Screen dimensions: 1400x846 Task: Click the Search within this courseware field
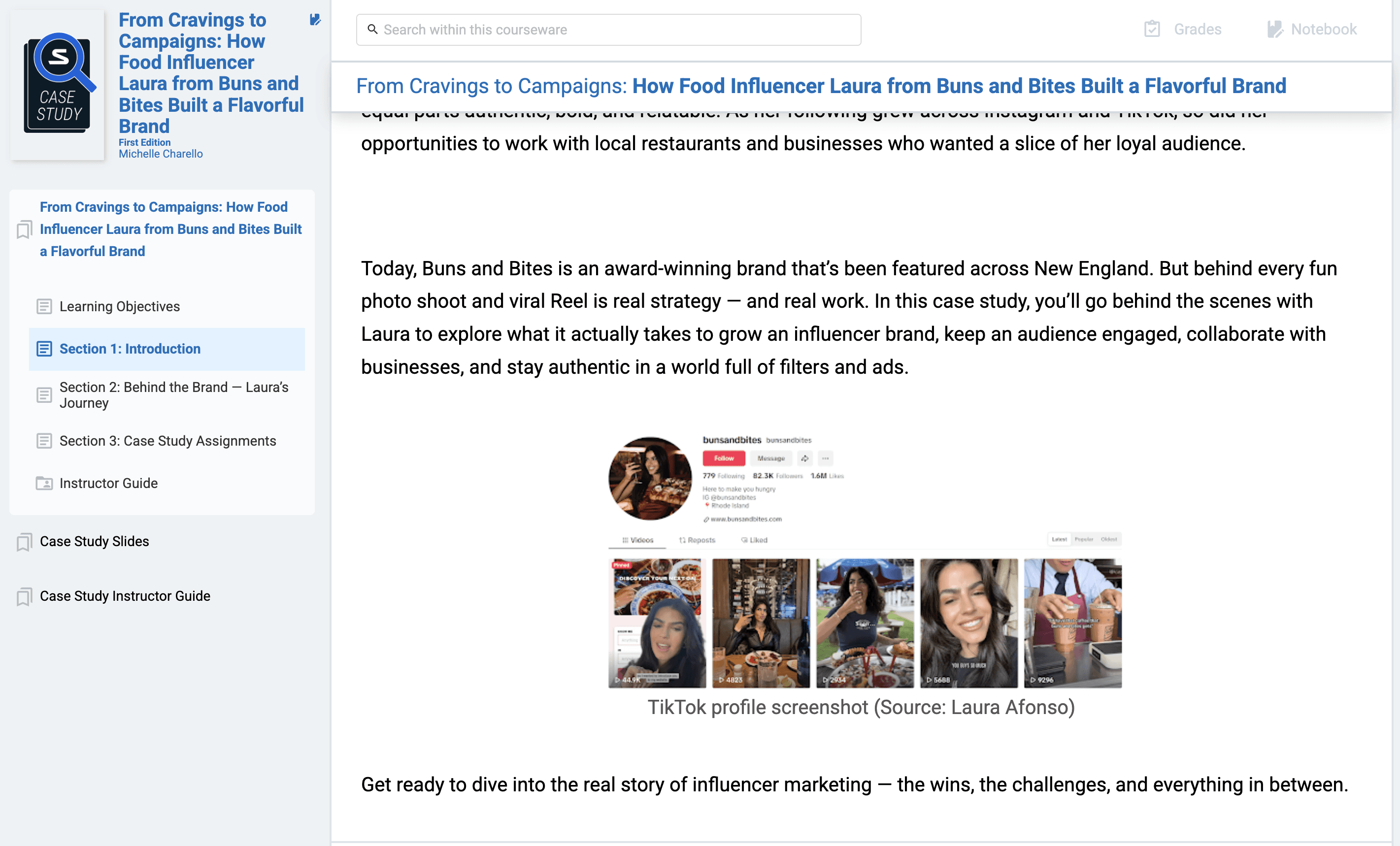(x=616, y=30)
